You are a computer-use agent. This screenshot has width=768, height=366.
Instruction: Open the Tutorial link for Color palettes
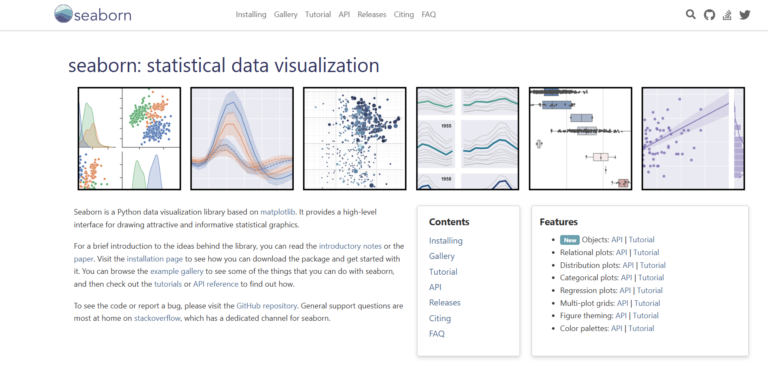pyautogui.click(x=642, y=328)
